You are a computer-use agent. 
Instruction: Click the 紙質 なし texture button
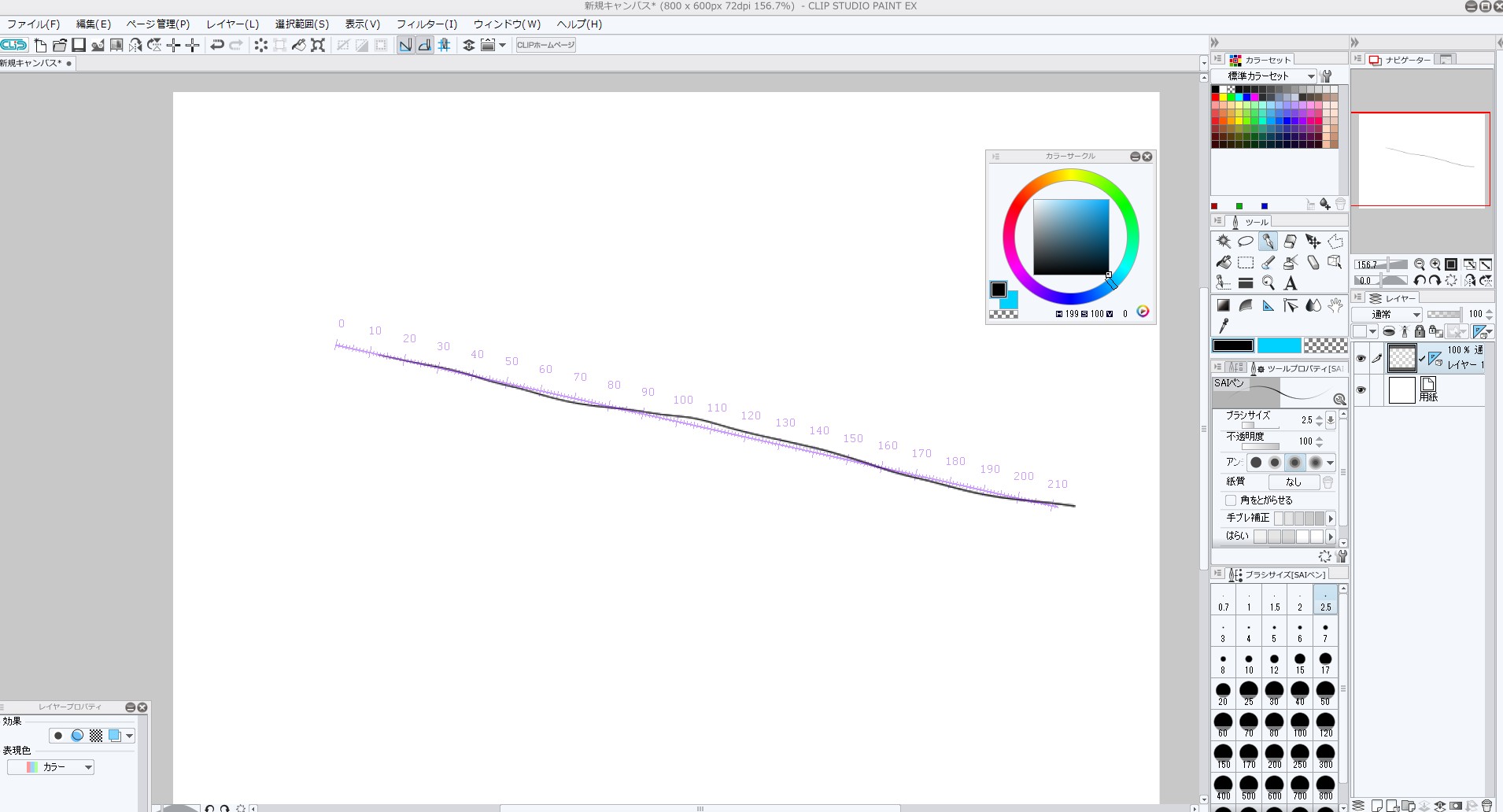coord(1294,482)
